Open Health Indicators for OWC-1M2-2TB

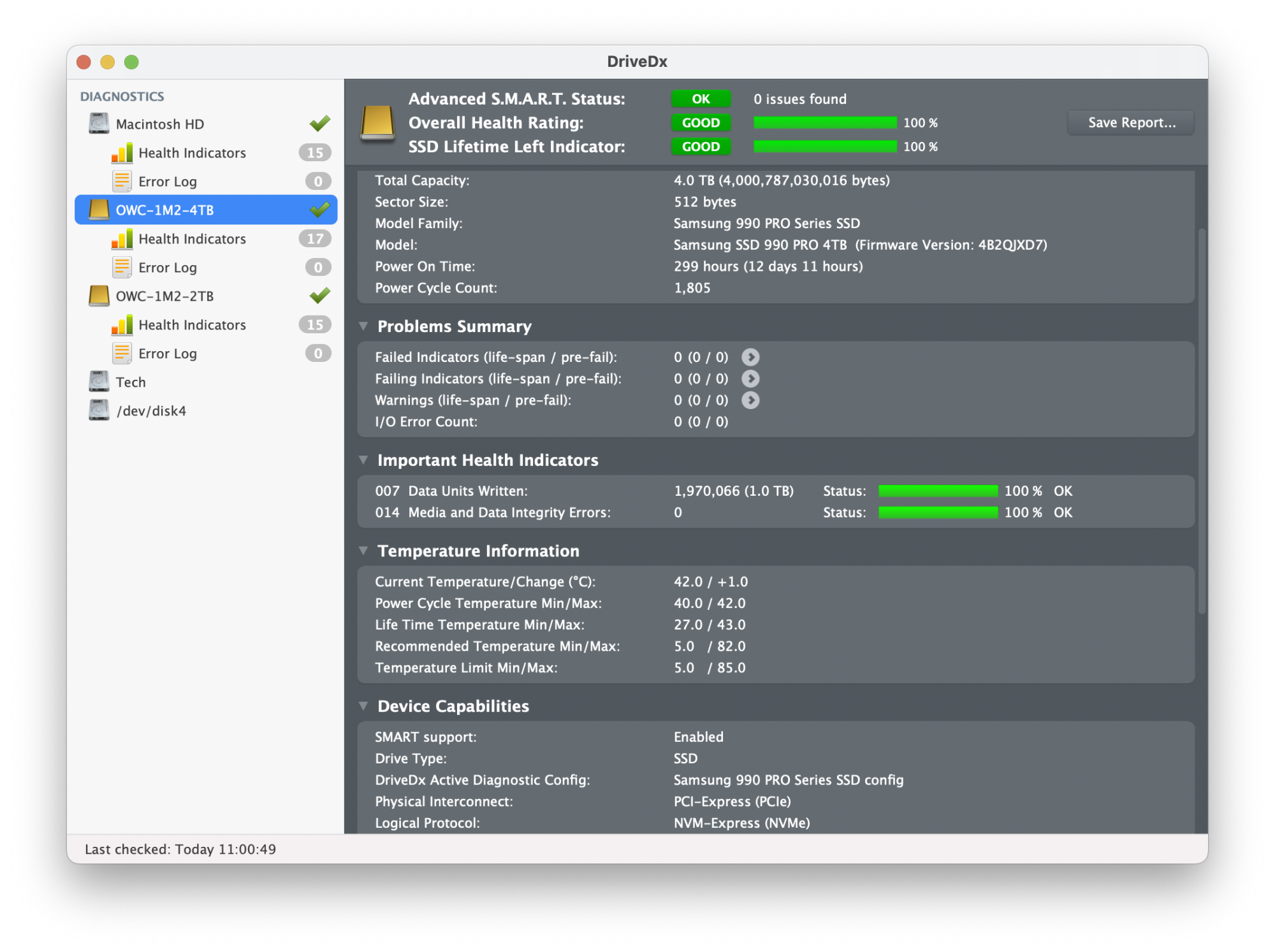click(x=206, y=325)
